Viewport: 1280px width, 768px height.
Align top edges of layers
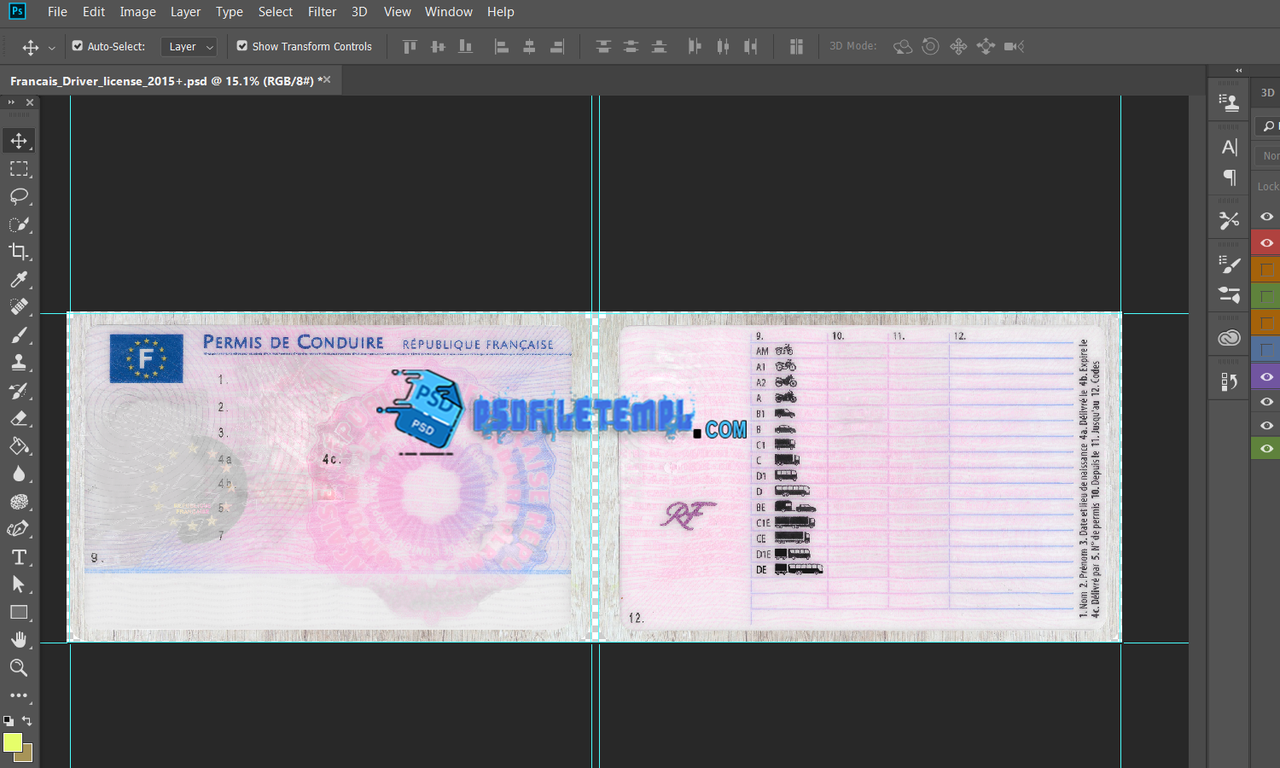coord(409,46)
